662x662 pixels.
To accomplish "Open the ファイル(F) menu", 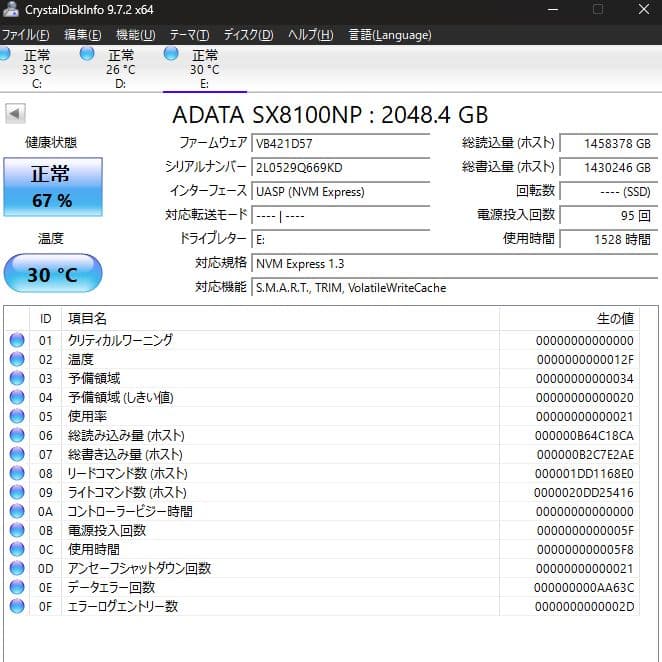I will [x=25, y=35].
